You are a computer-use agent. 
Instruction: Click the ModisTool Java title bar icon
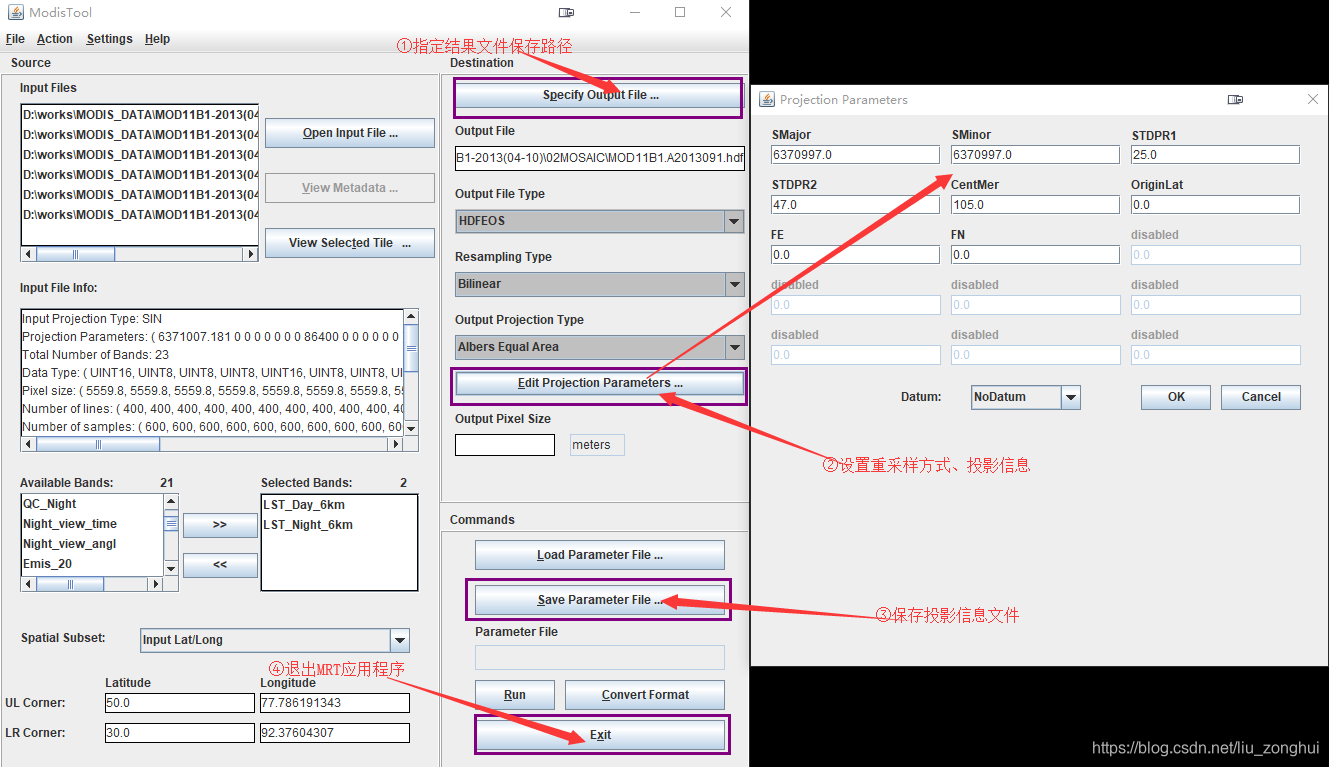(15, 13)
